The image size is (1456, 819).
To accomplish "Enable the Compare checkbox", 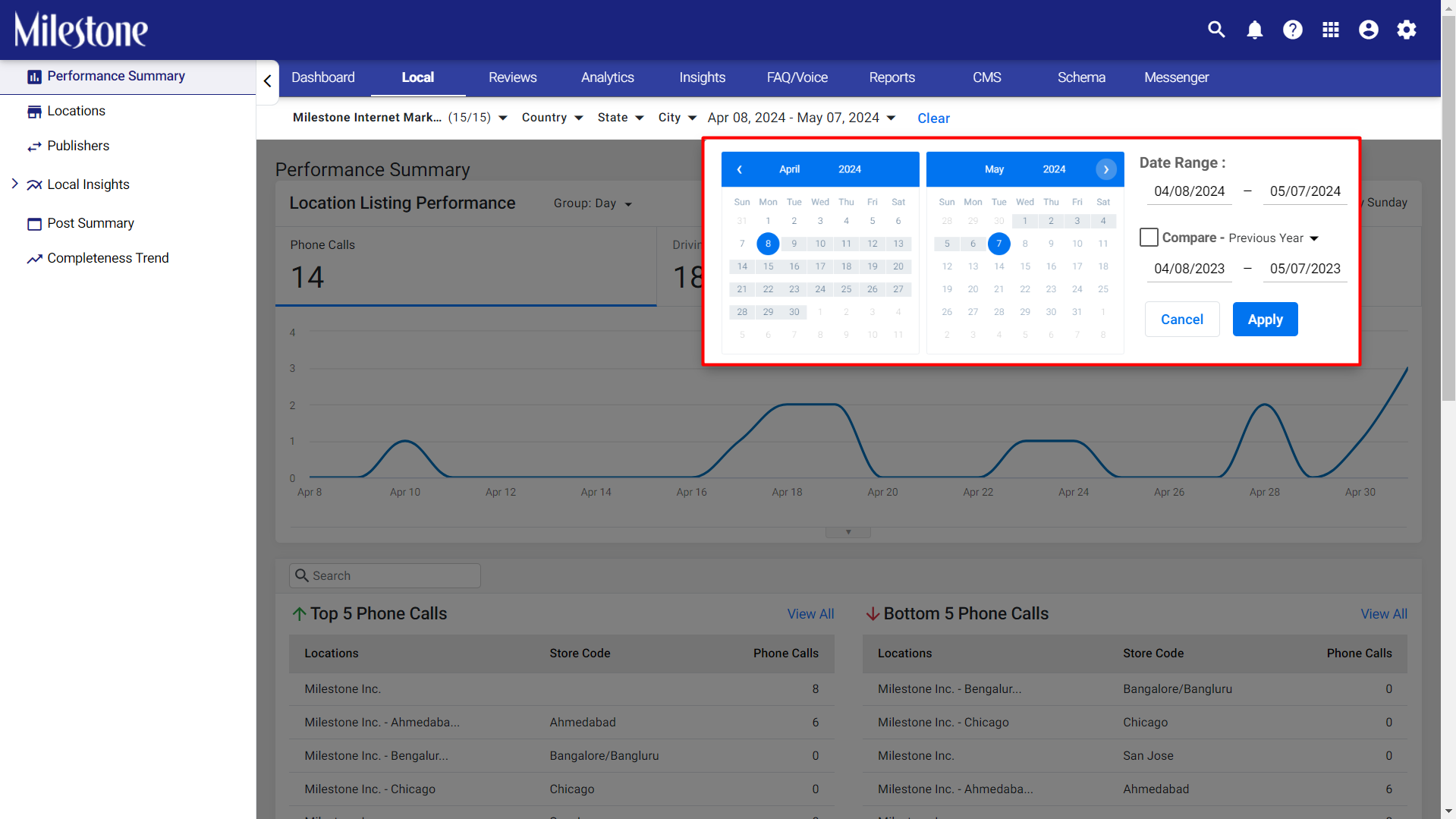I will [x=1149, y=238].
